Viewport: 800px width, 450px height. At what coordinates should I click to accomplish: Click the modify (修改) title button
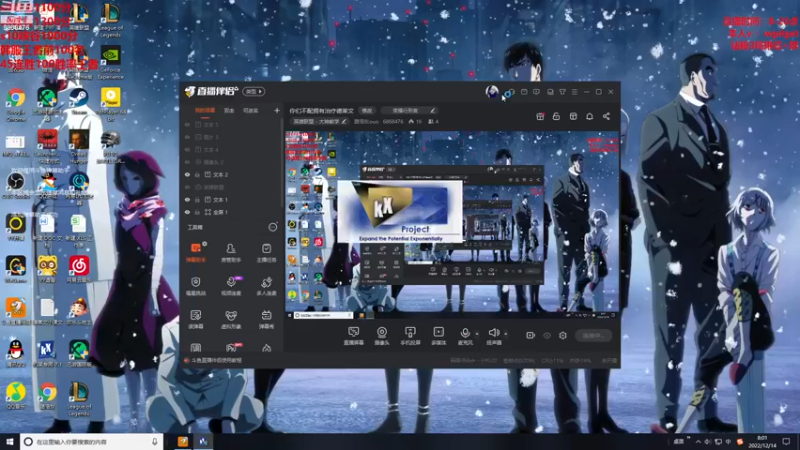click(x=367, y=110)
